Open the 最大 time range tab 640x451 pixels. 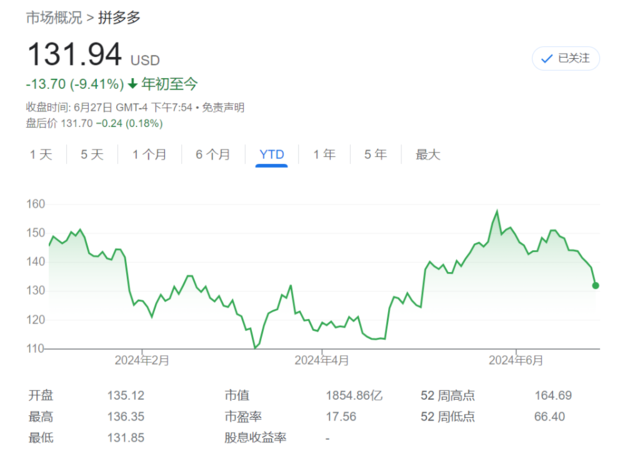pos(428,154)
